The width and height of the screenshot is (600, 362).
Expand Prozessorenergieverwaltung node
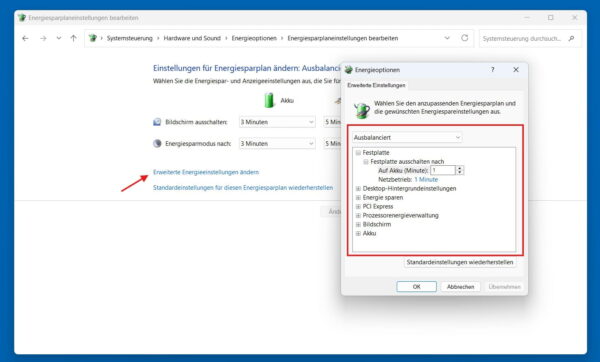[x=358, y=215]
